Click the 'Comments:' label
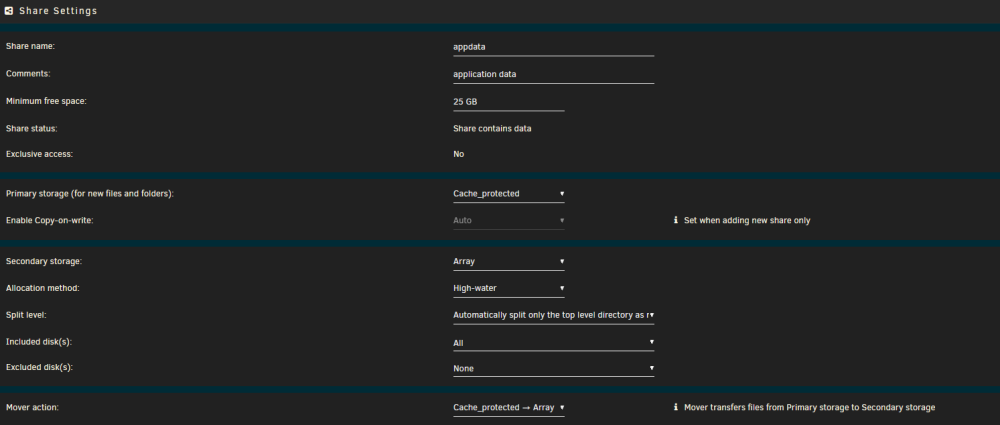This screenshot has height=425, width=1000. [28, 73]
